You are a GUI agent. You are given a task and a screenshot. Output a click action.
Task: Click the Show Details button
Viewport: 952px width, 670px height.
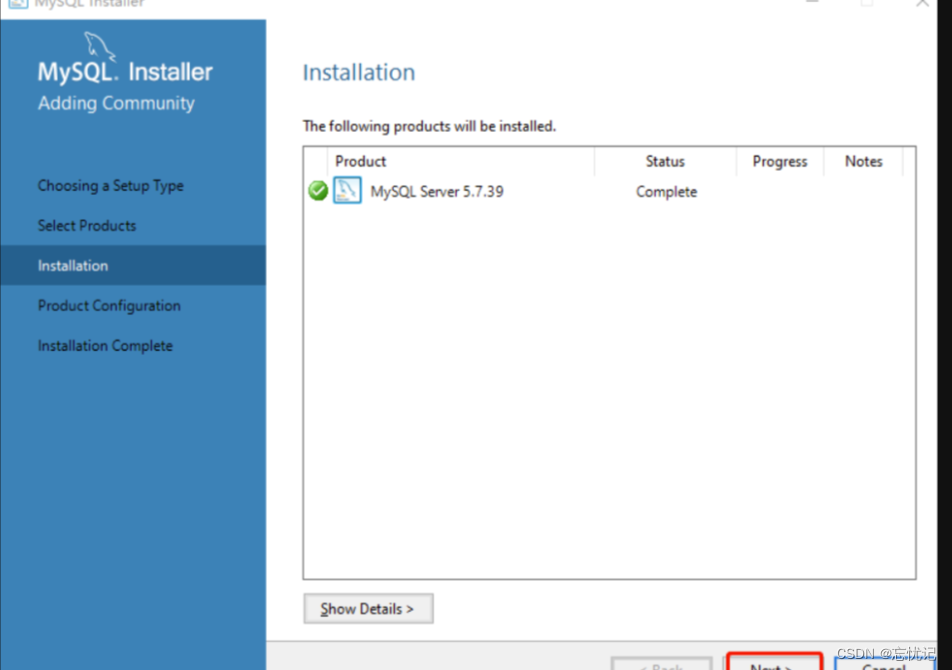(369, 609)
